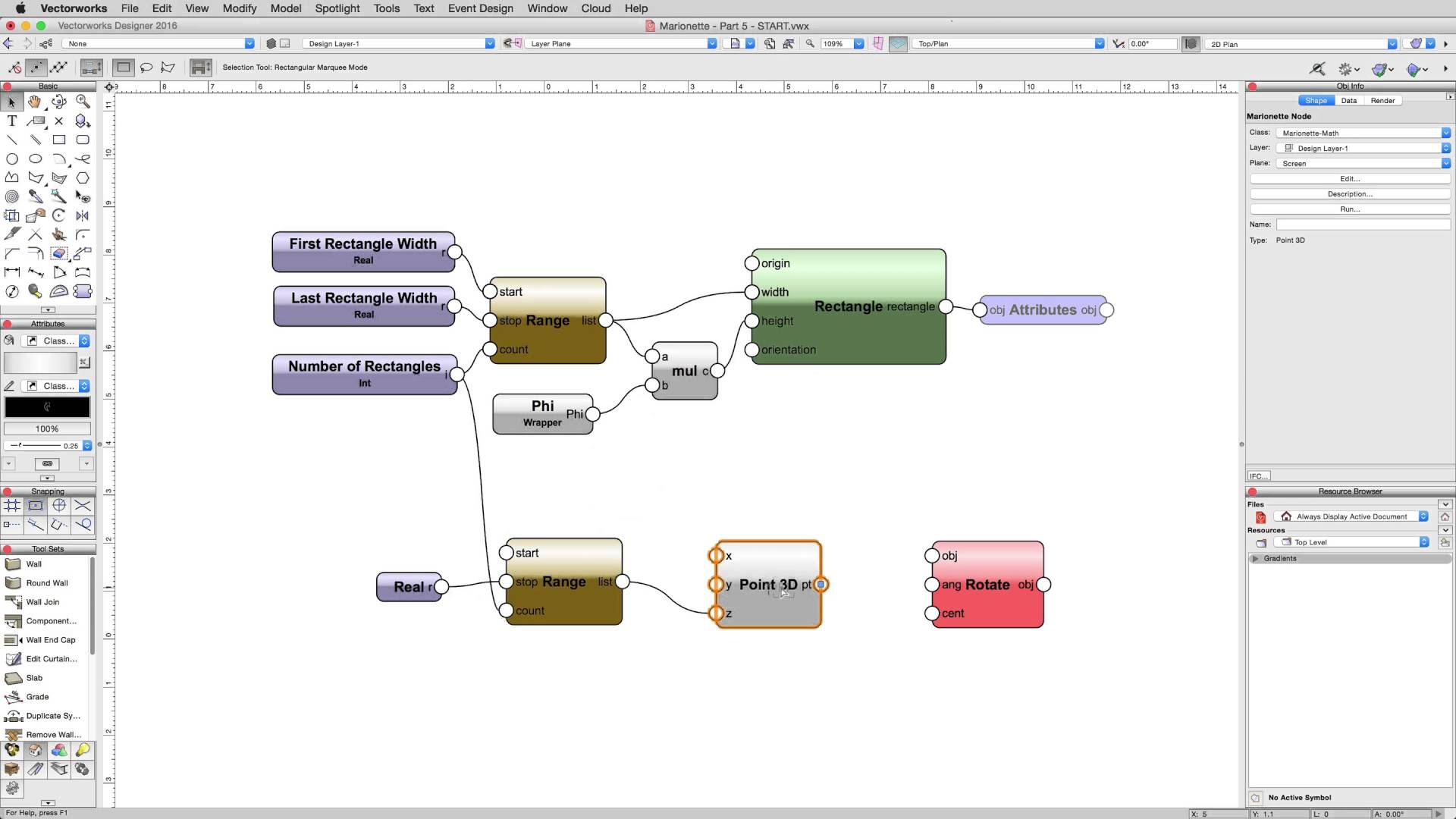Select the Pan hand tool
This screenshot has width=1456, height=819.
35,102
